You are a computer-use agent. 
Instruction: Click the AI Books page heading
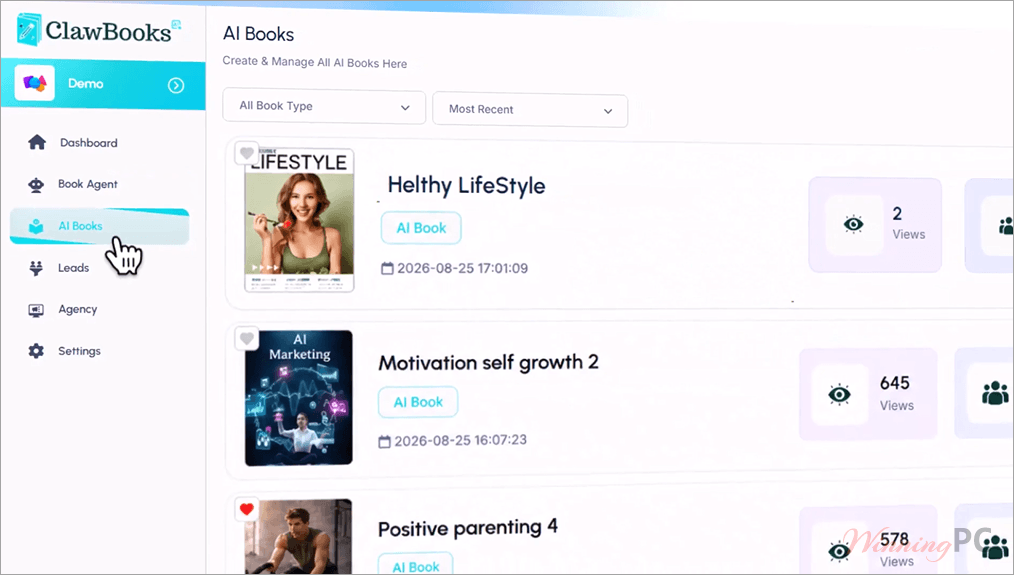coord(258,34)
